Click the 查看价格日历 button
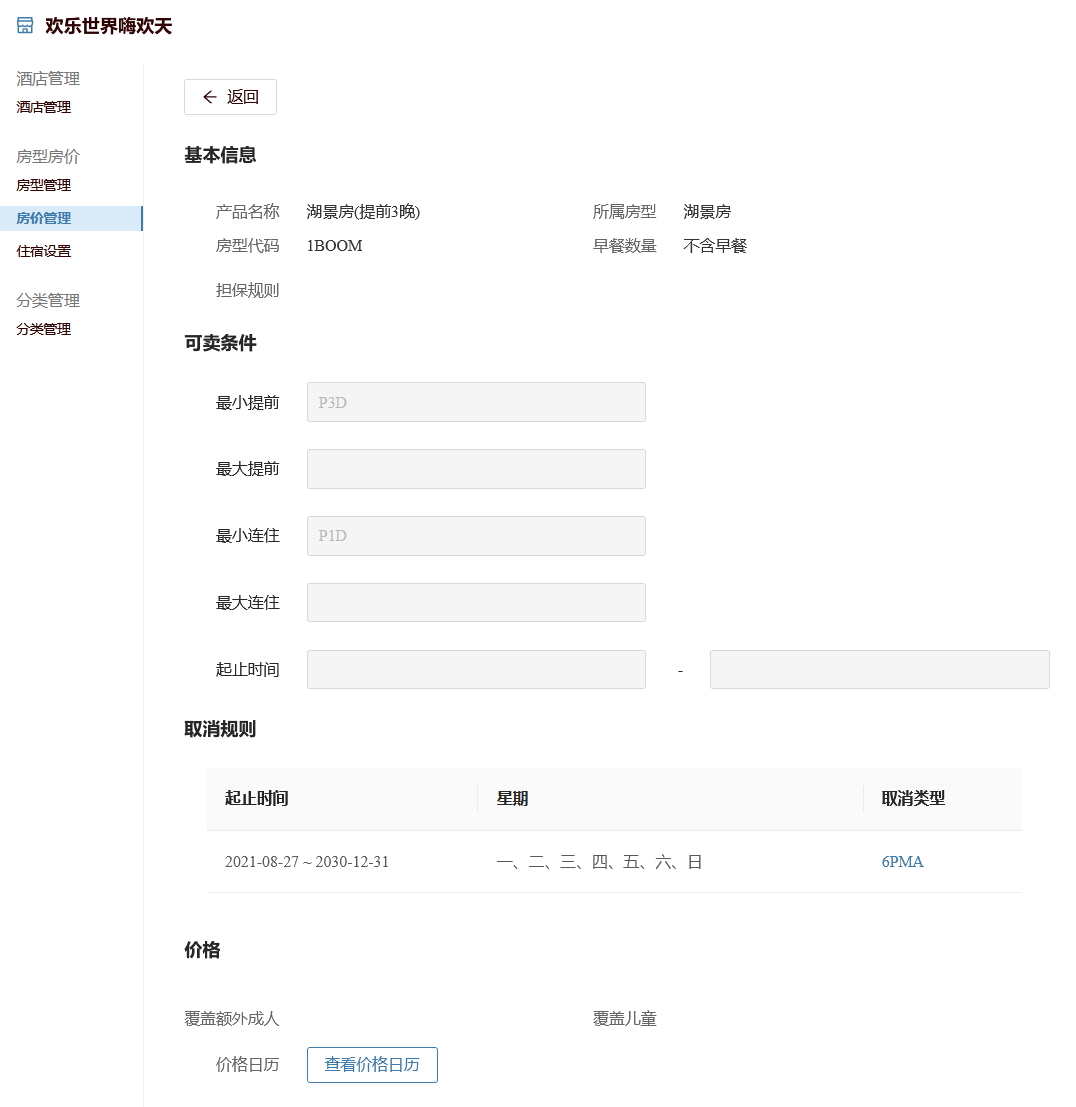The height and width of the screenshot is (1107, 1076). coord(372,1065)
